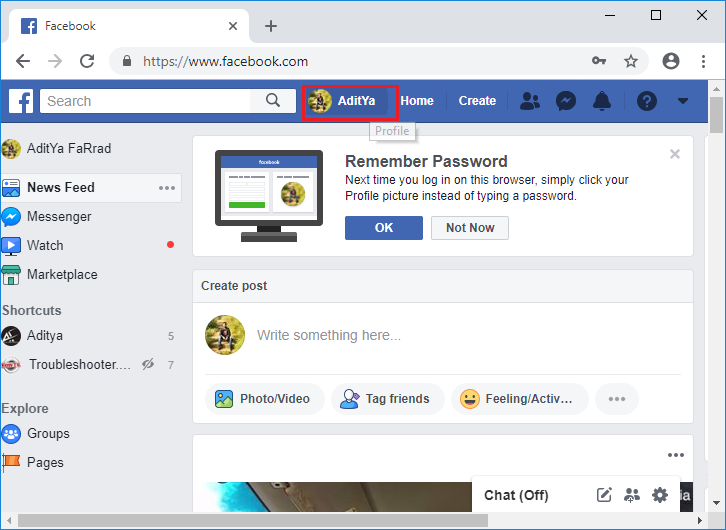
Task: Click the Pages flag icon
Action: tap(11, 462)
